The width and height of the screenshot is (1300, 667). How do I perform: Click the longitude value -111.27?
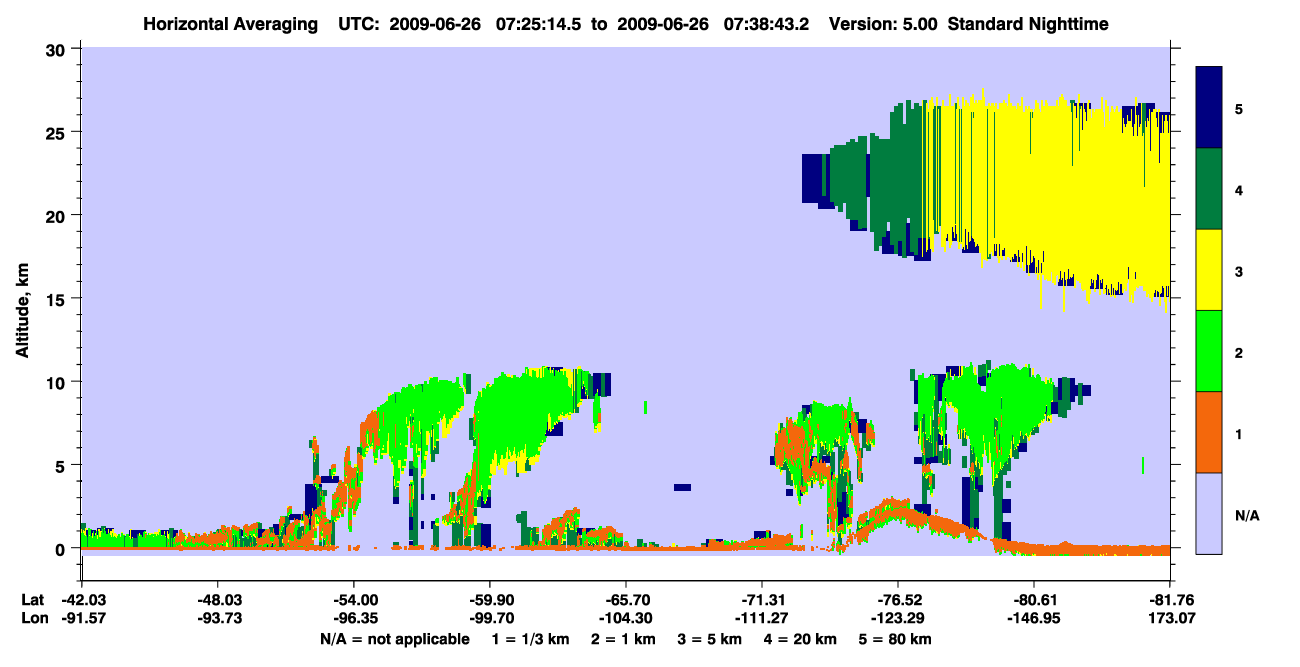762,618
